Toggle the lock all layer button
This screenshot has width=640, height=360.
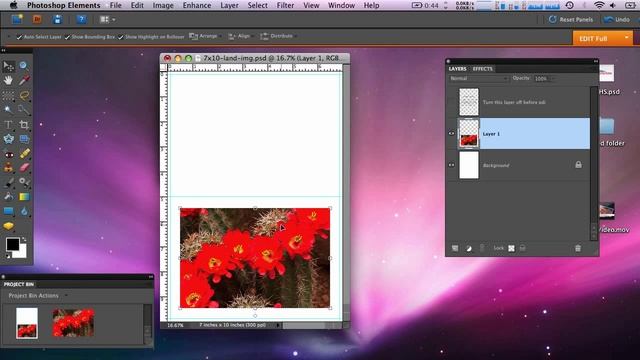tap(522, 248)
